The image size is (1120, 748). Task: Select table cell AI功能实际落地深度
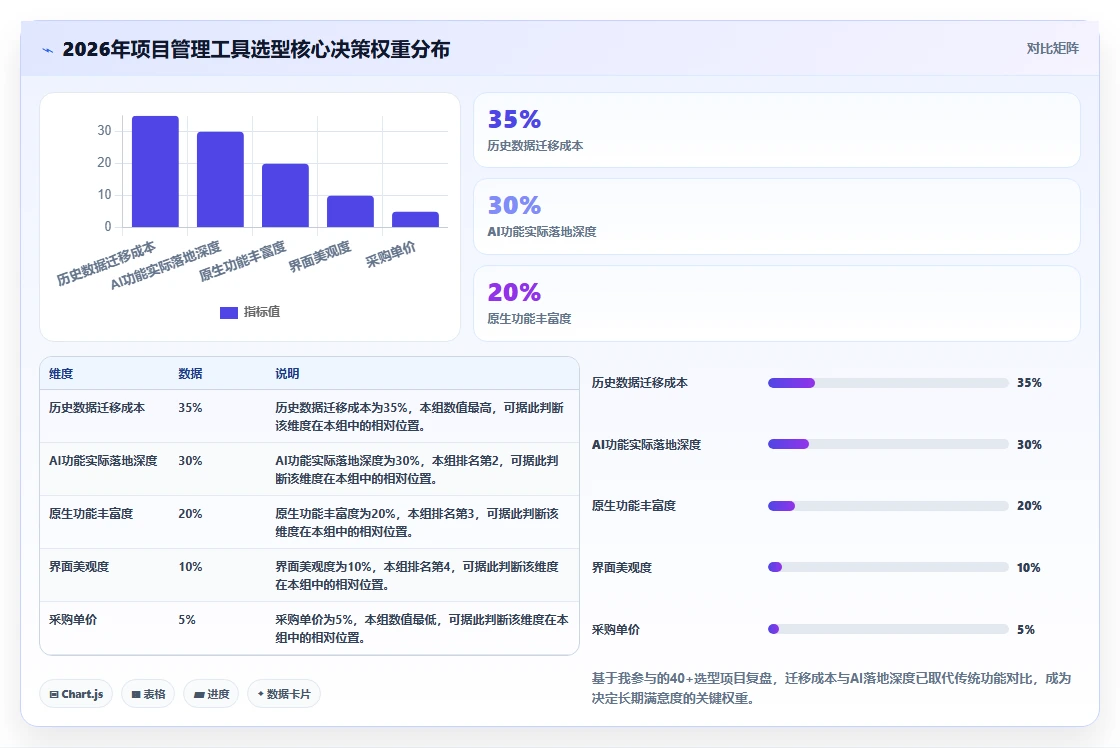[103, 461]
